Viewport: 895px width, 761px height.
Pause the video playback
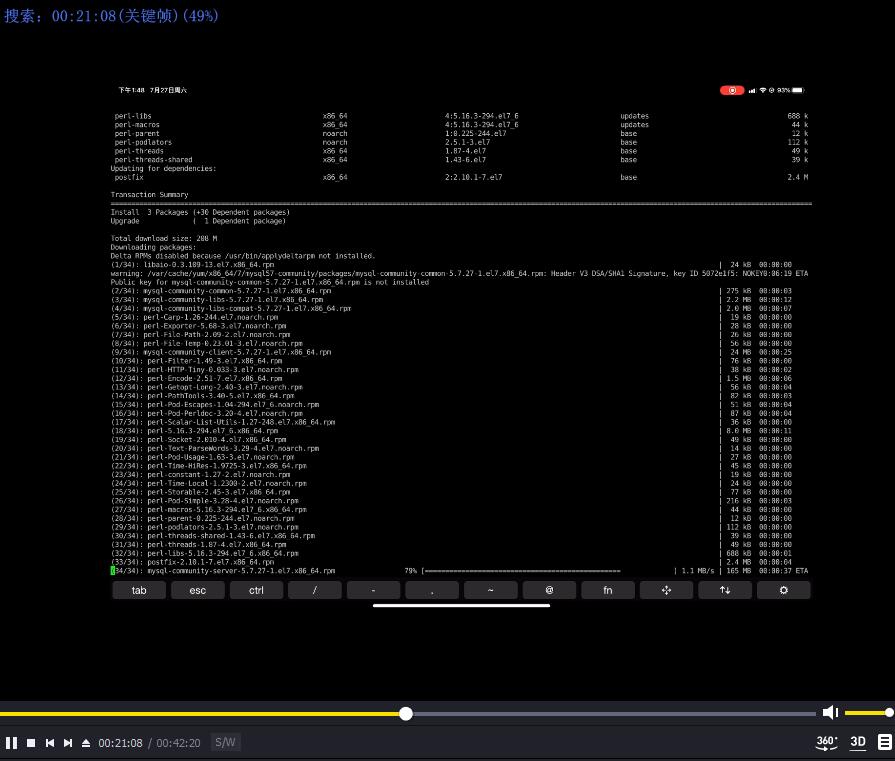coord(12,743)
